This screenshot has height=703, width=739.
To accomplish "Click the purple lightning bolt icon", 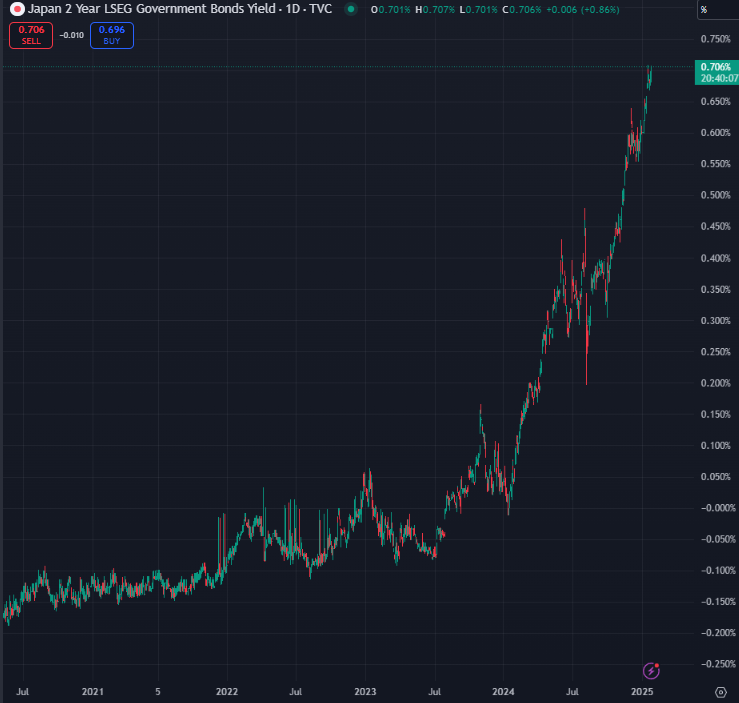I will click(x=651, y=670).
